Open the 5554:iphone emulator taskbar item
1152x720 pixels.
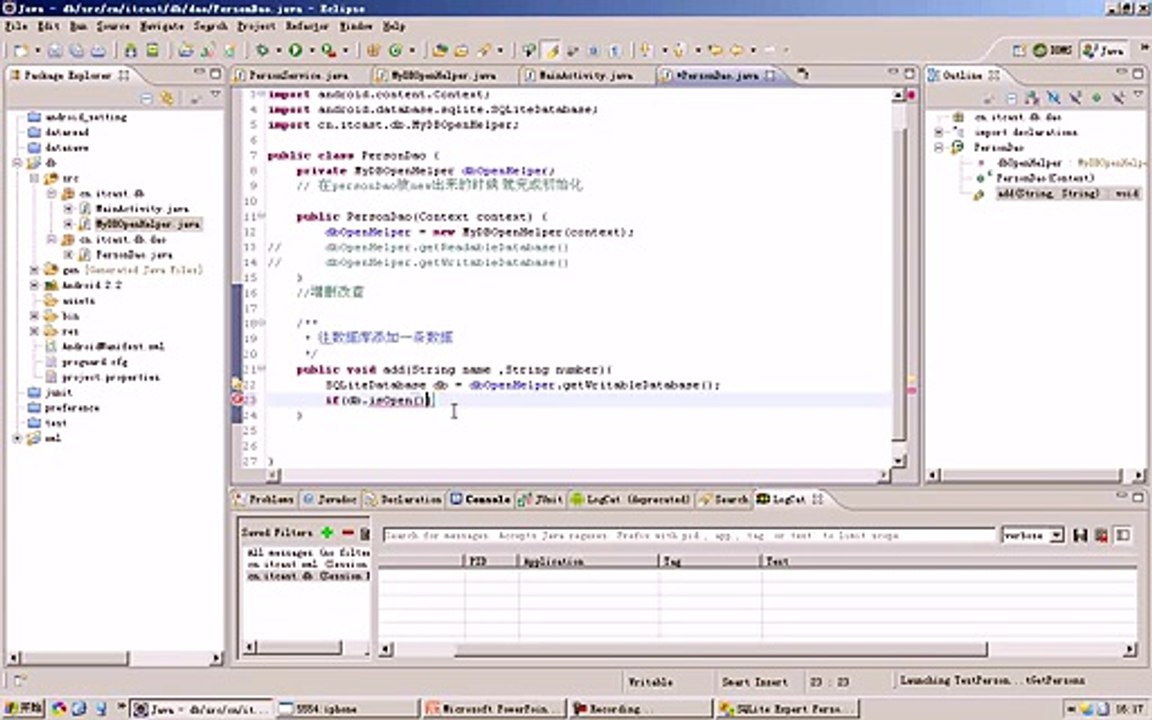tap(348, 709)
